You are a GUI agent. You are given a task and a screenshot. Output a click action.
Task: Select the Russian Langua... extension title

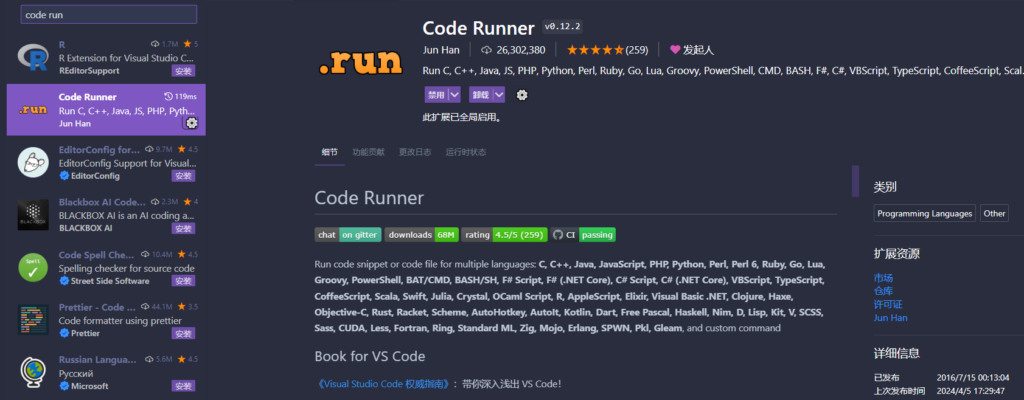98,359
